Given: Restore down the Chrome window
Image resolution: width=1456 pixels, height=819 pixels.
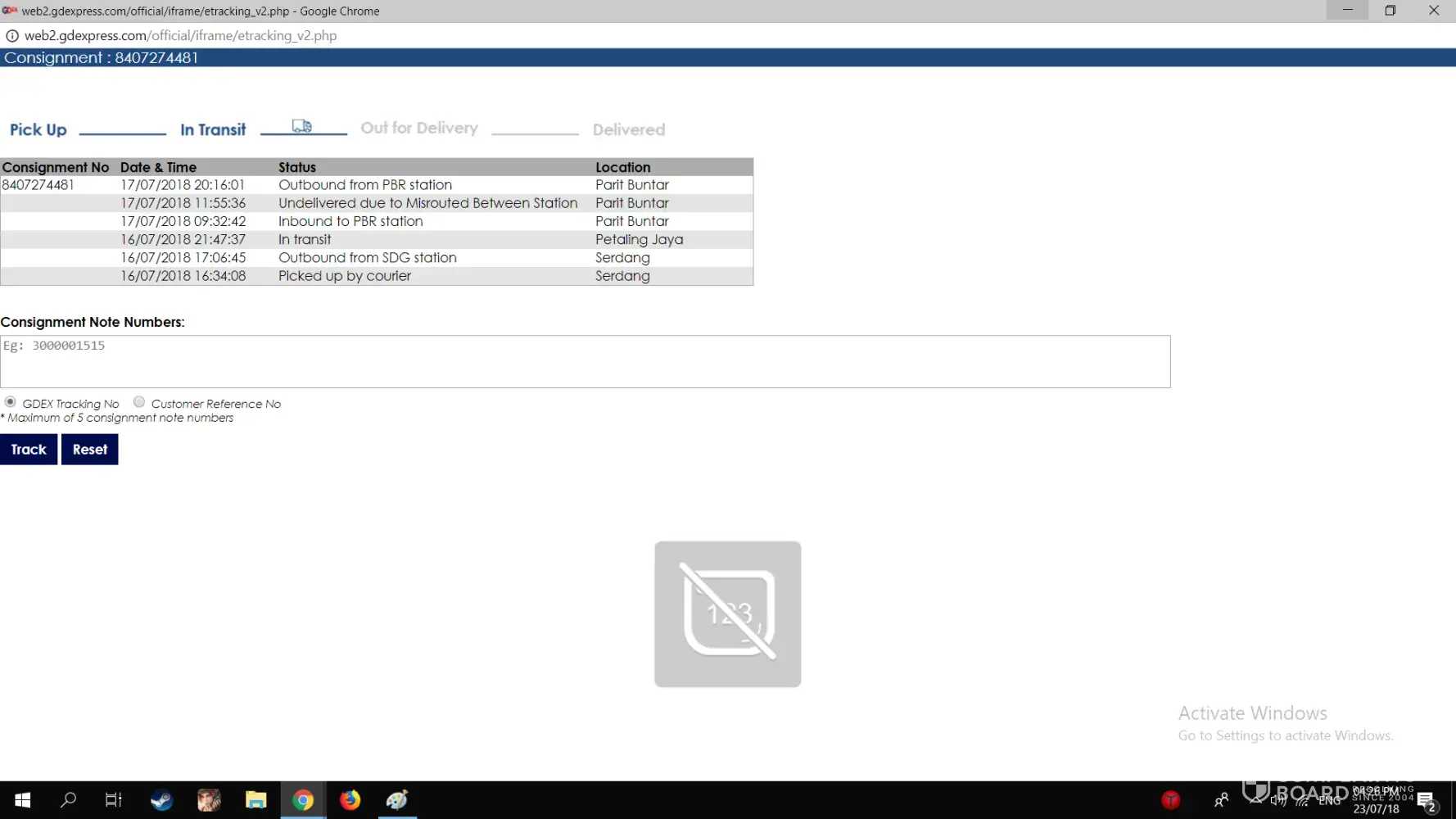Looking at the screenshot, I should [1390, 11].
